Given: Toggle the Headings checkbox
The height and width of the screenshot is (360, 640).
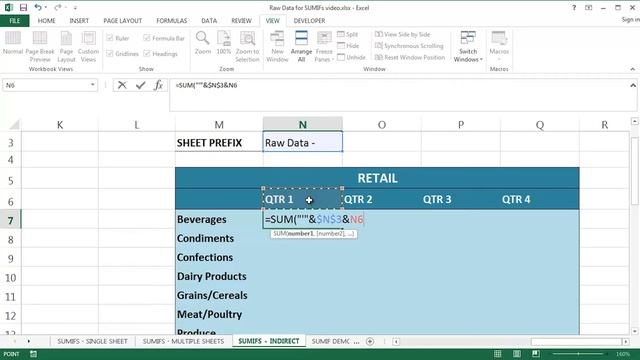Looking at the screenshot, I should click(x=160, y=53).
